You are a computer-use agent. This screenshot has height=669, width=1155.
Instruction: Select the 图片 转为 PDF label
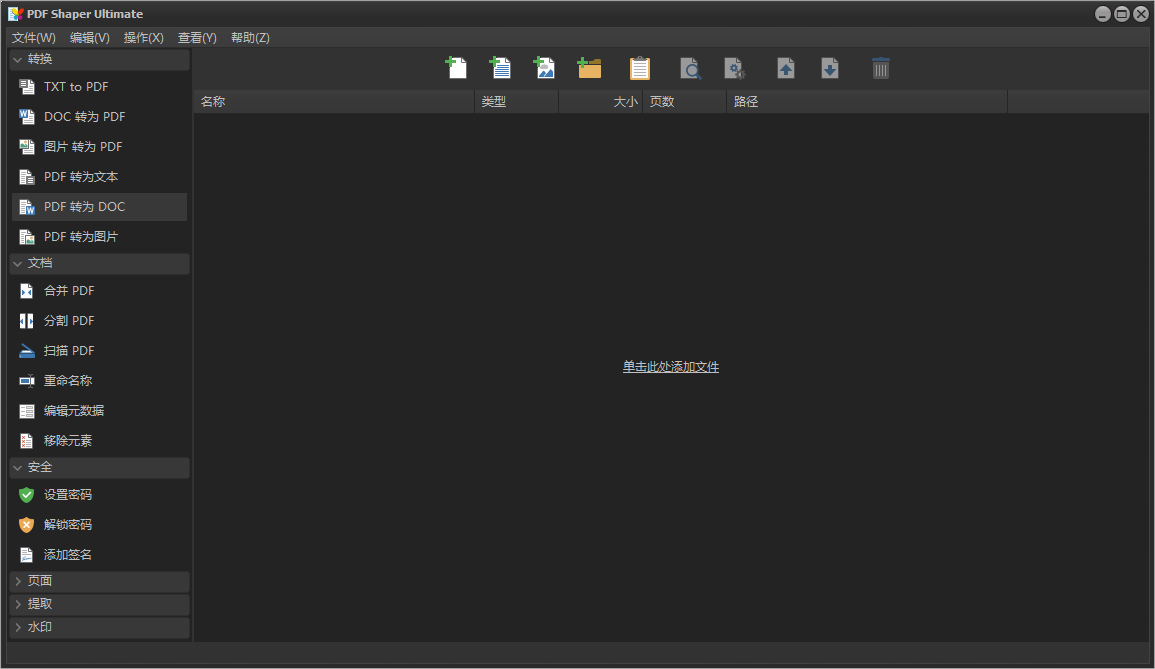click(x=83, y=147)
